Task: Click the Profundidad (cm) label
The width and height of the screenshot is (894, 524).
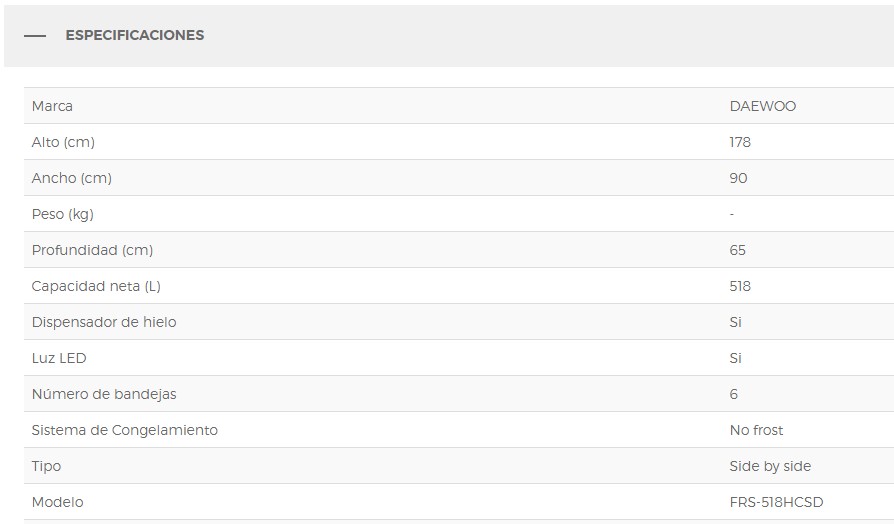Action: coord(92,250)
